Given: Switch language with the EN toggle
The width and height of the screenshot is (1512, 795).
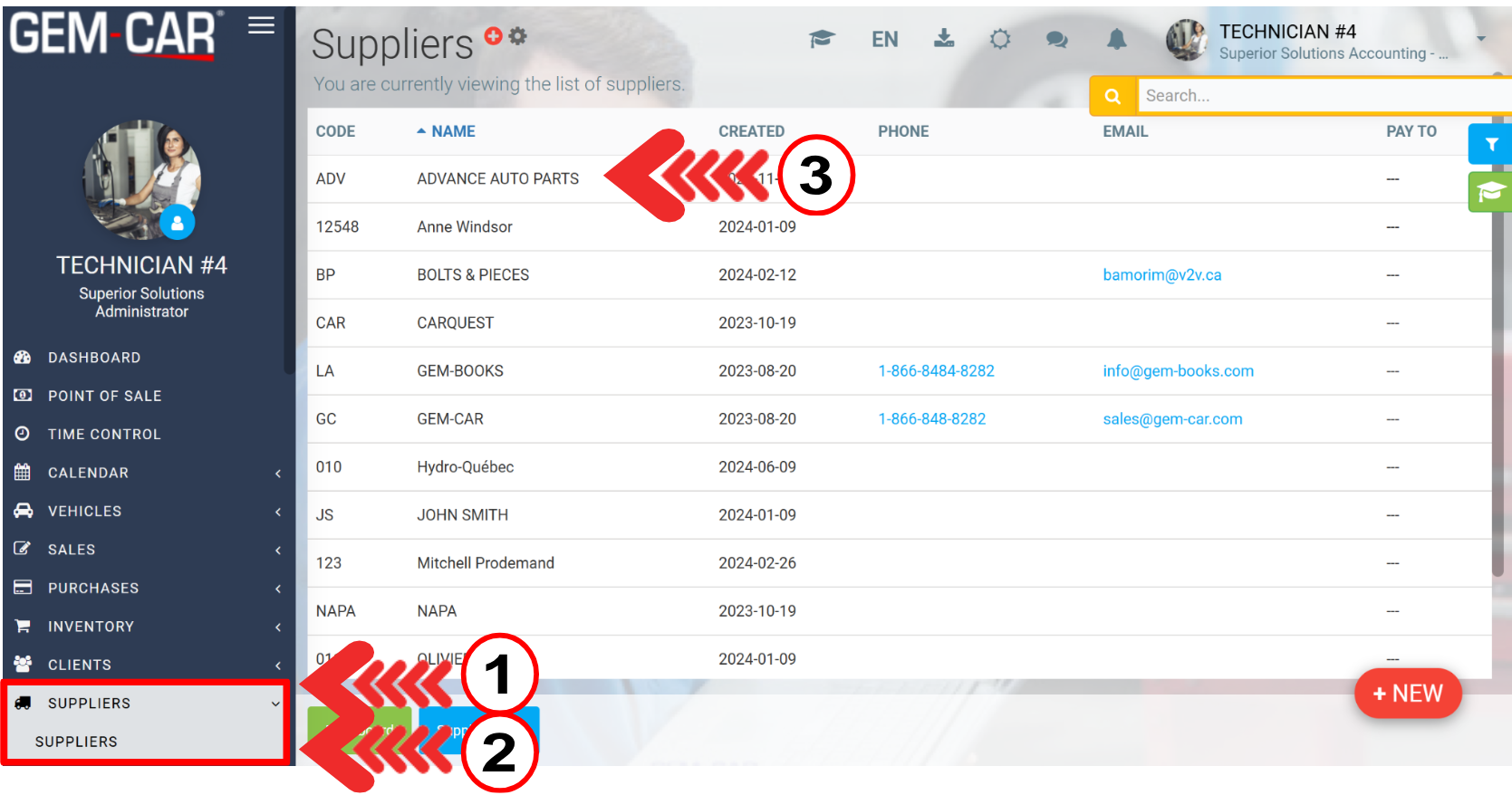Looking at the screenshot, I should click(x=884, y=39).
